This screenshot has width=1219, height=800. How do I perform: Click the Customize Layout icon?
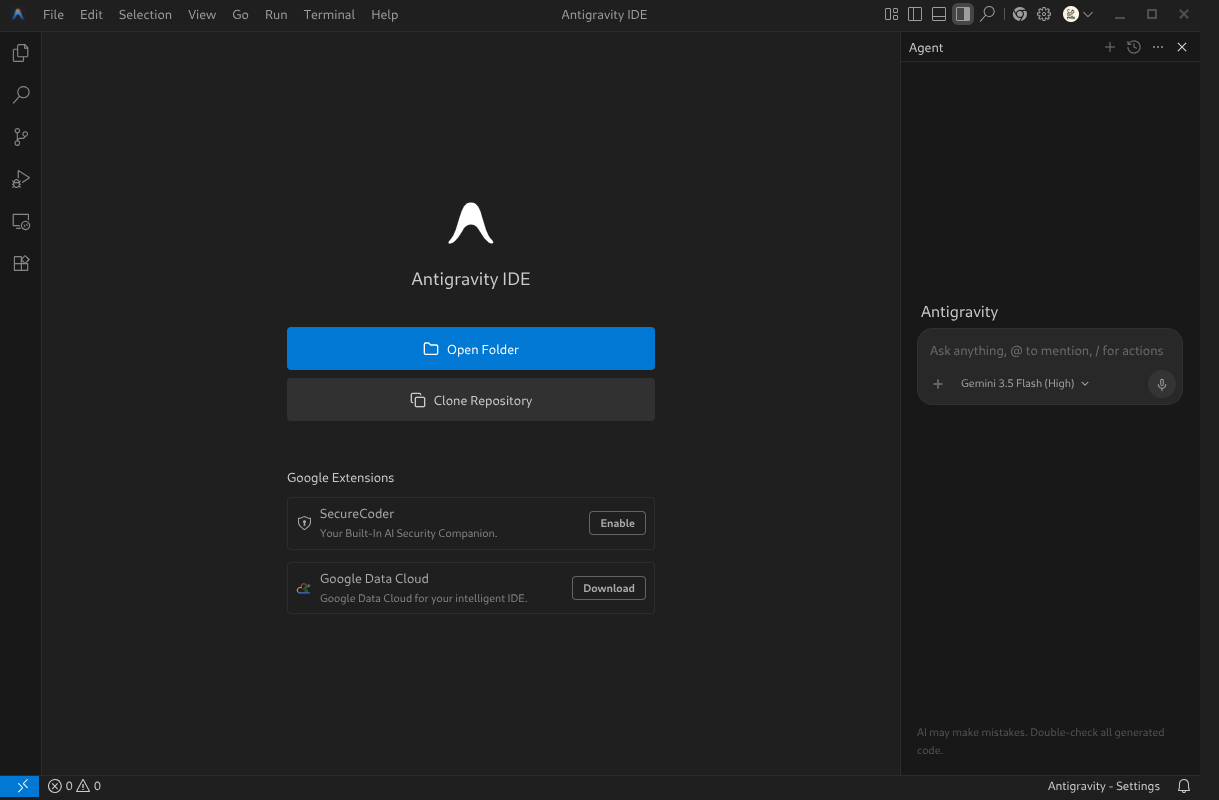(891, 14)
